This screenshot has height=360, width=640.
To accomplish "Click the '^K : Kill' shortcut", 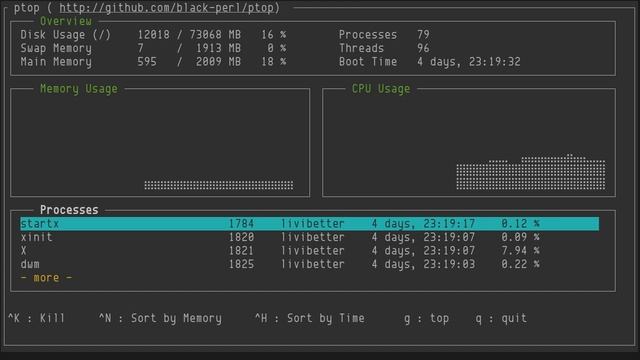I will pyautogui.click(x=36, y=318).
